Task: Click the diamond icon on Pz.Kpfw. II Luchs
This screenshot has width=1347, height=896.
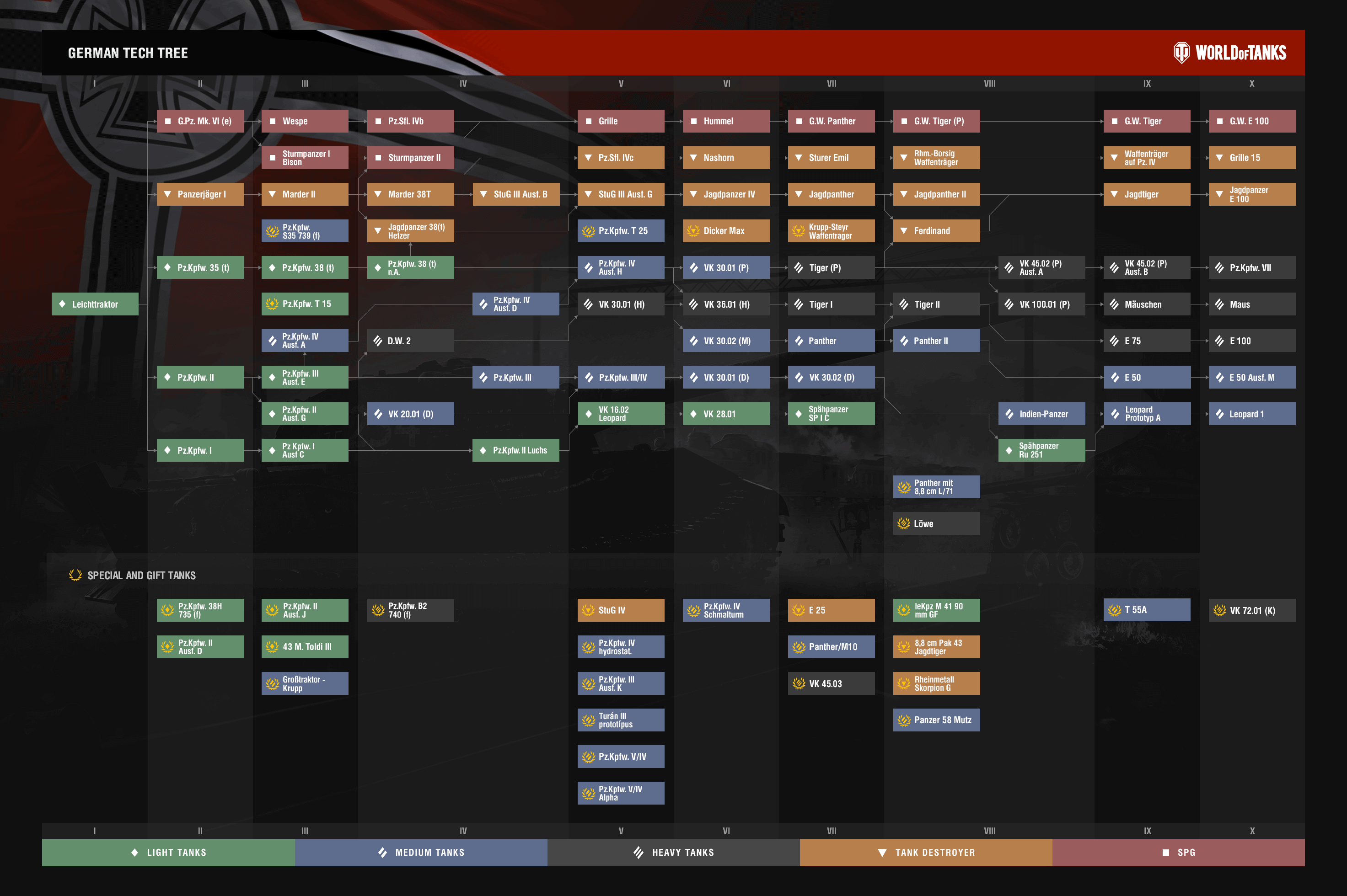Action: click(483, 450)
